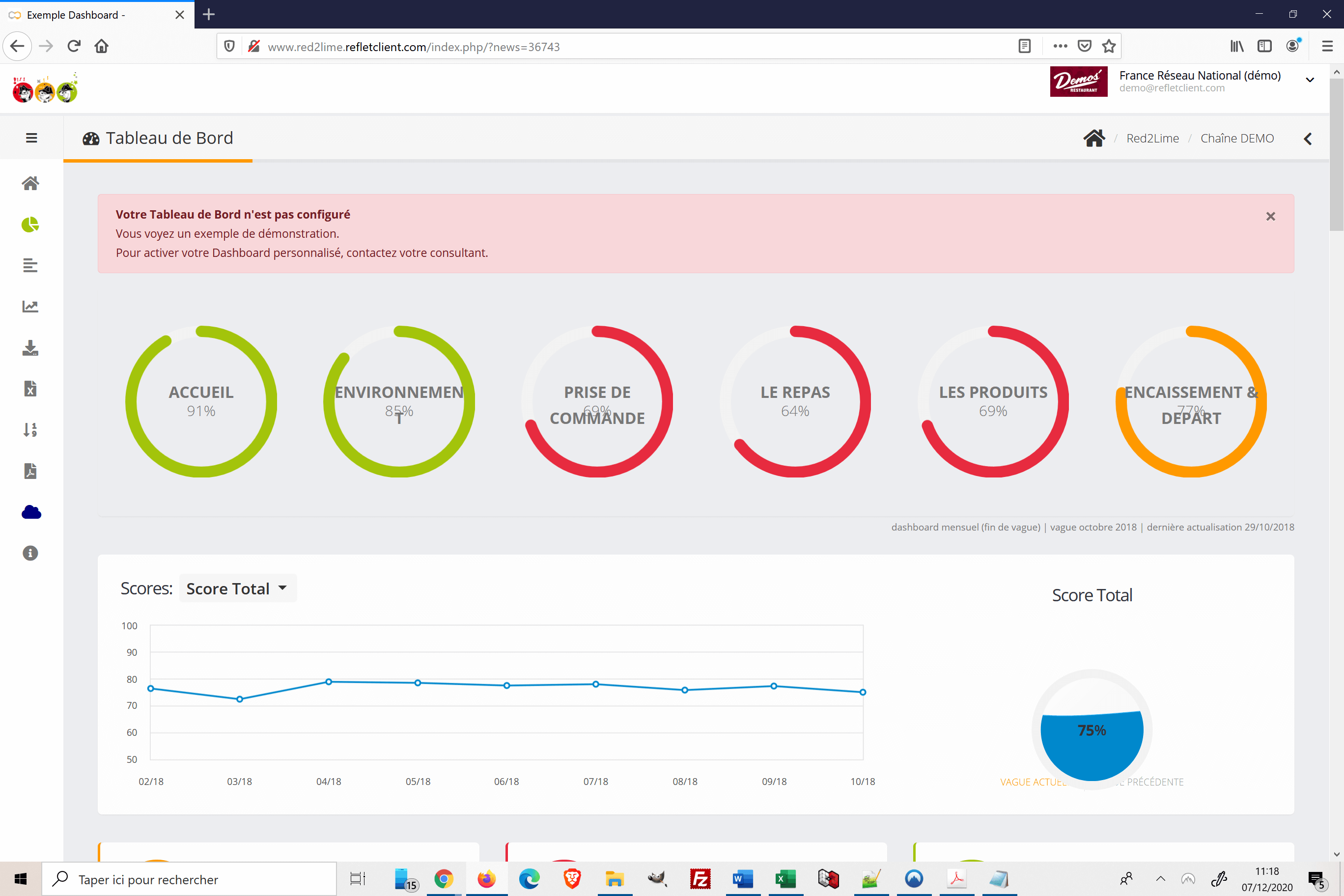This screenshot has height=896, width=1344.
Task: Toggle the hamburger sidebar menu
Action: pyautogui.click(x=31, y=138)
